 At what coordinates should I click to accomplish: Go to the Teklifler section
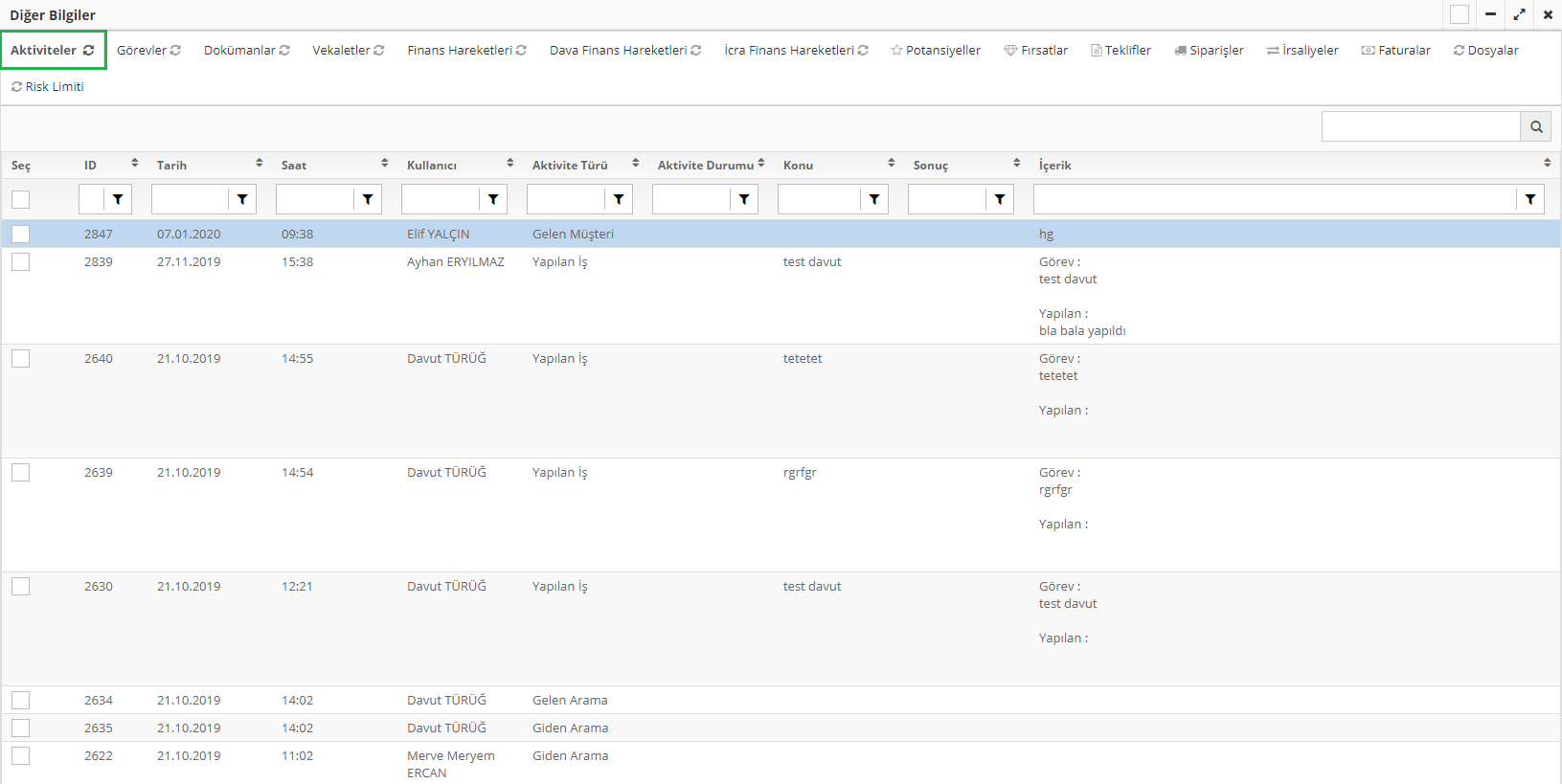[x=1121, y=51]
